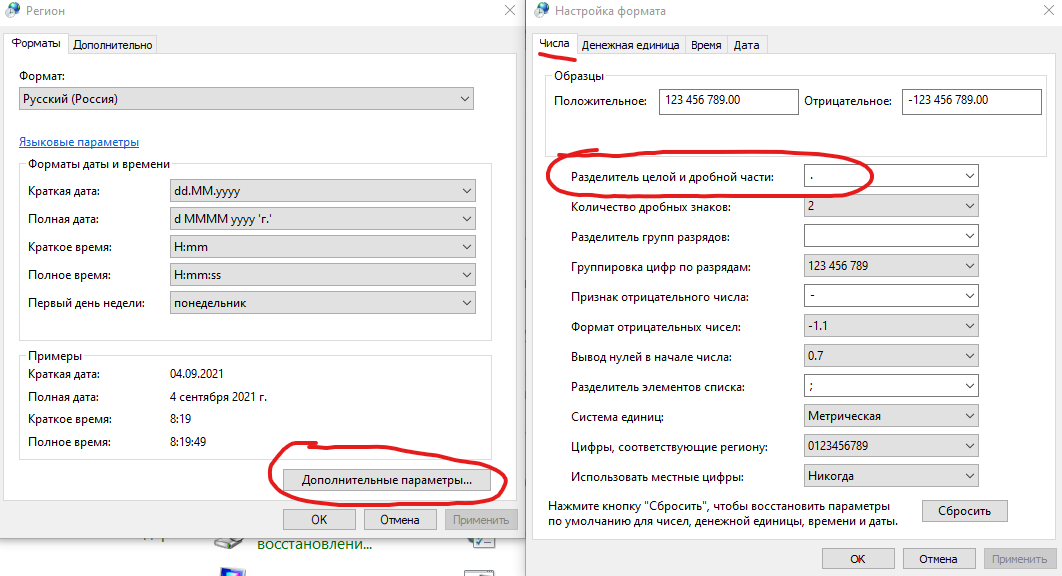
Task: Open the Количество дробных знаков dropdown
Action: (891, 206)
